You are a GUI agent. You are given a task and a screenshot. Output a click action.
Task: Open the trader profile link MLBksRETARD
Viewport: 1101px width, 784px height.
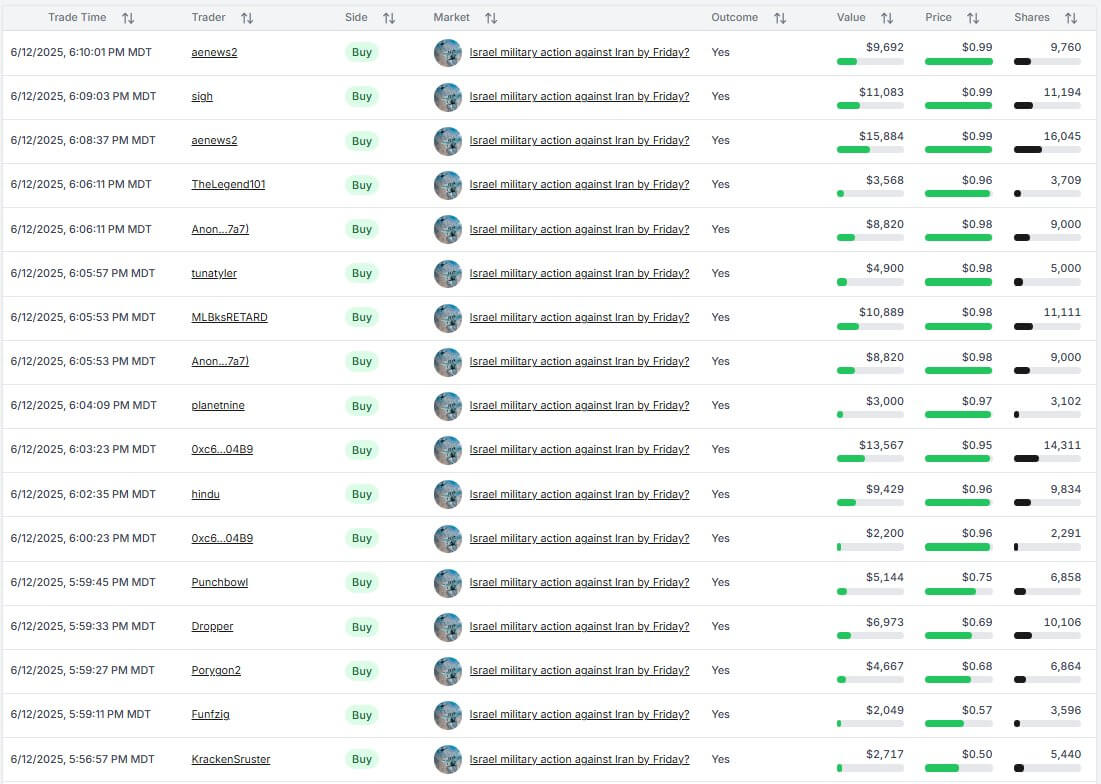(x=230, y=317)
